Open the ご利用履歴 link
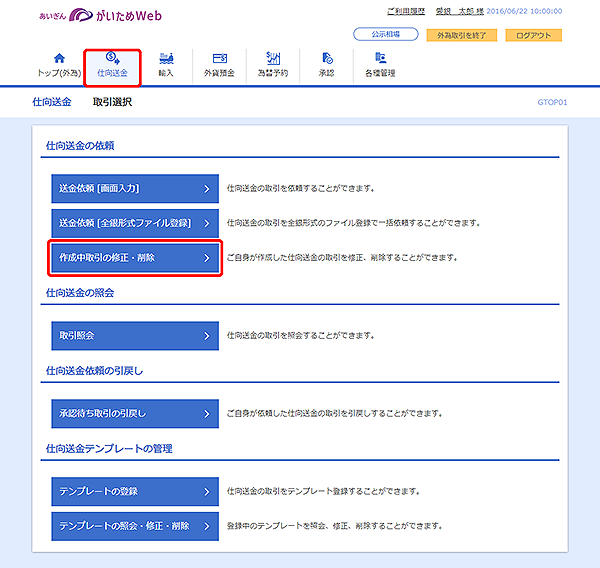This screenshot has width=600, height=568. (x=406, y=11)
